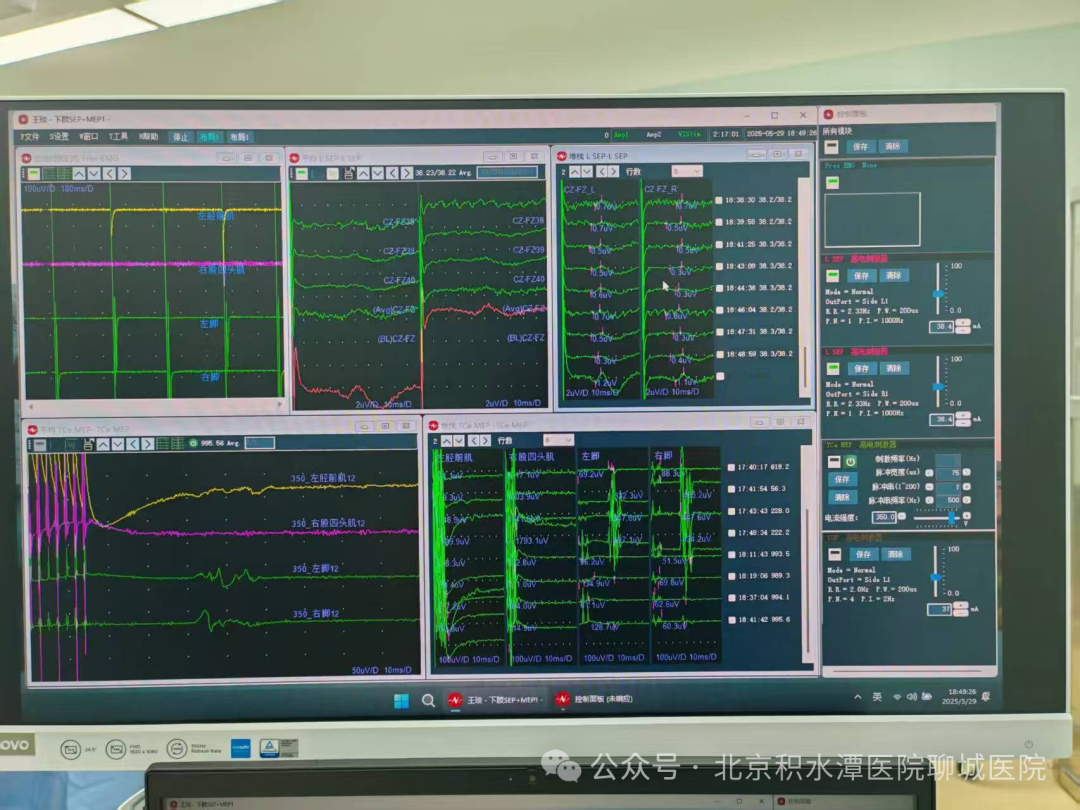Toggle checkbox for trace 18:48:59 38.3/38.2
Screen dimensions: 1080x810
tap(719, 354)
